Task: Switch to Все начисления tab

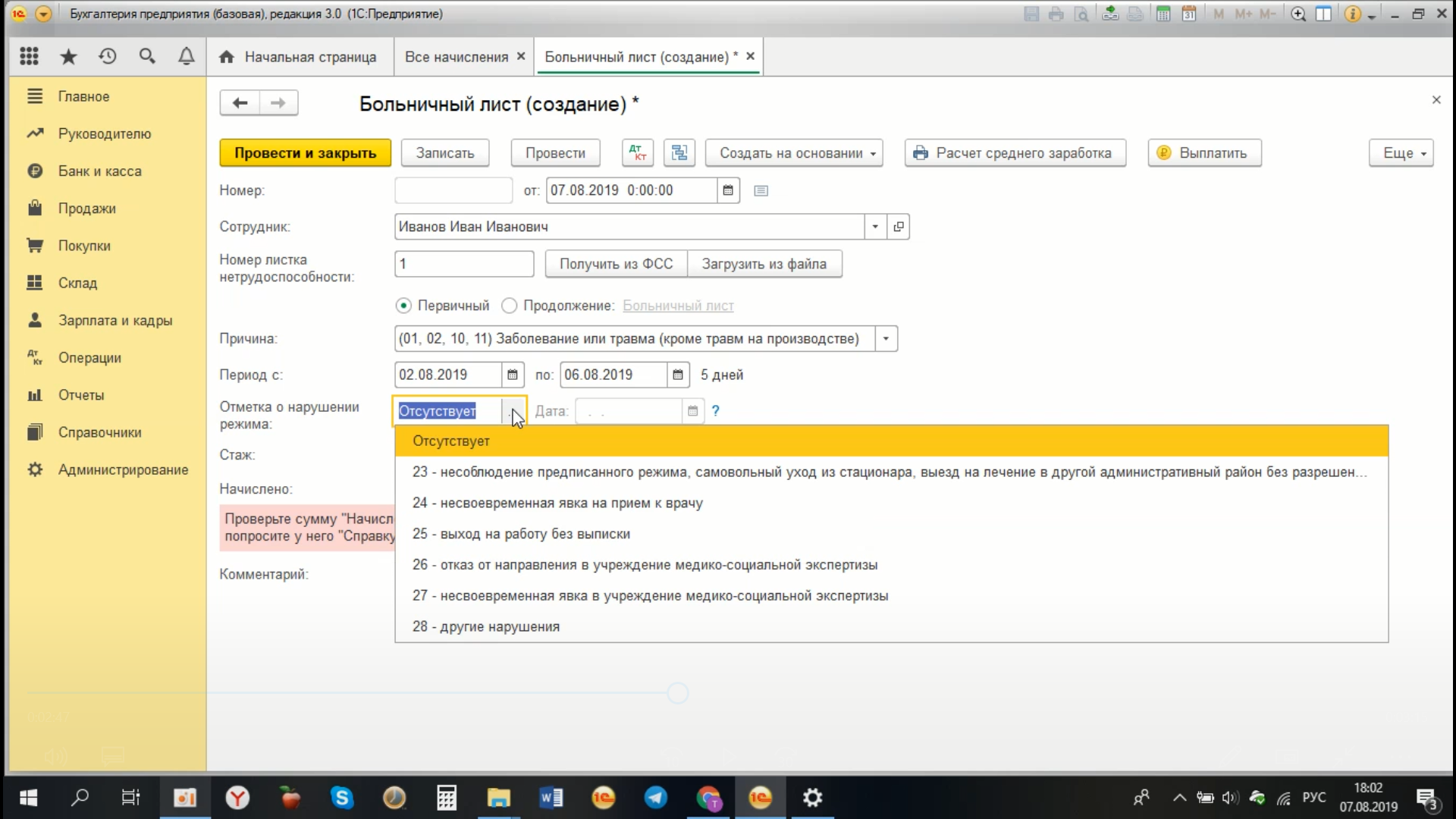Action: click(x=456, y=57)
